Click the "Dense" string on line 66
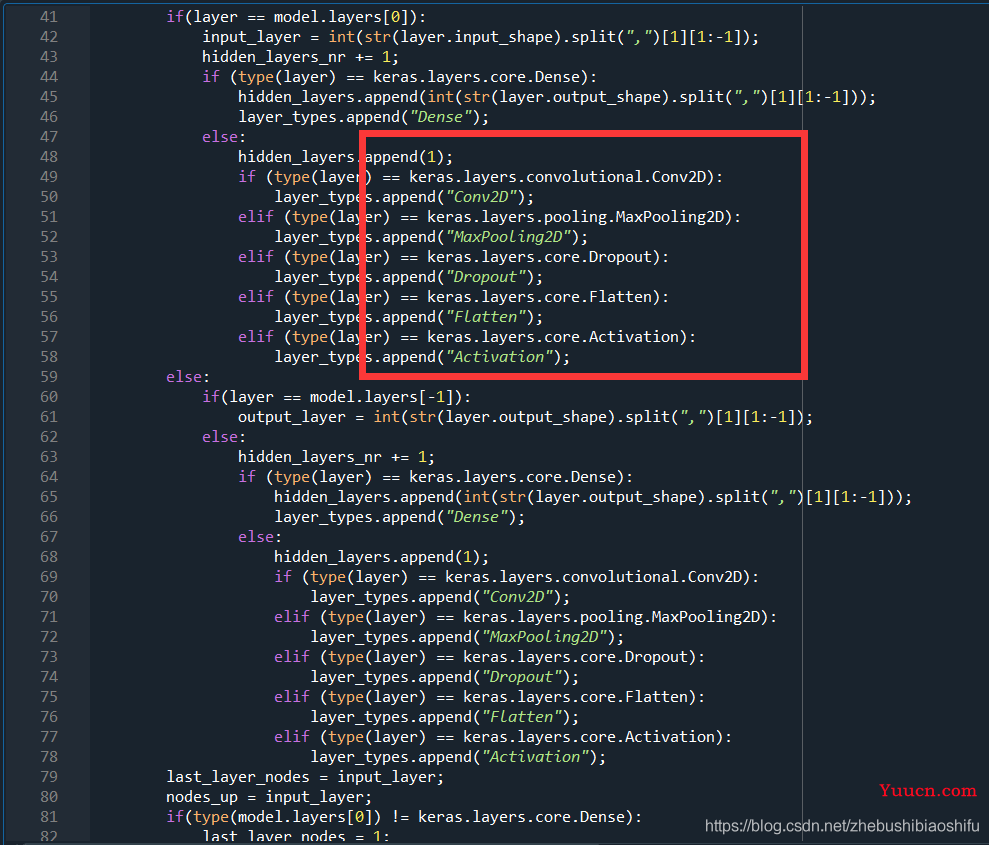Screen dimensions: 989x845 (x=477, y=518)
